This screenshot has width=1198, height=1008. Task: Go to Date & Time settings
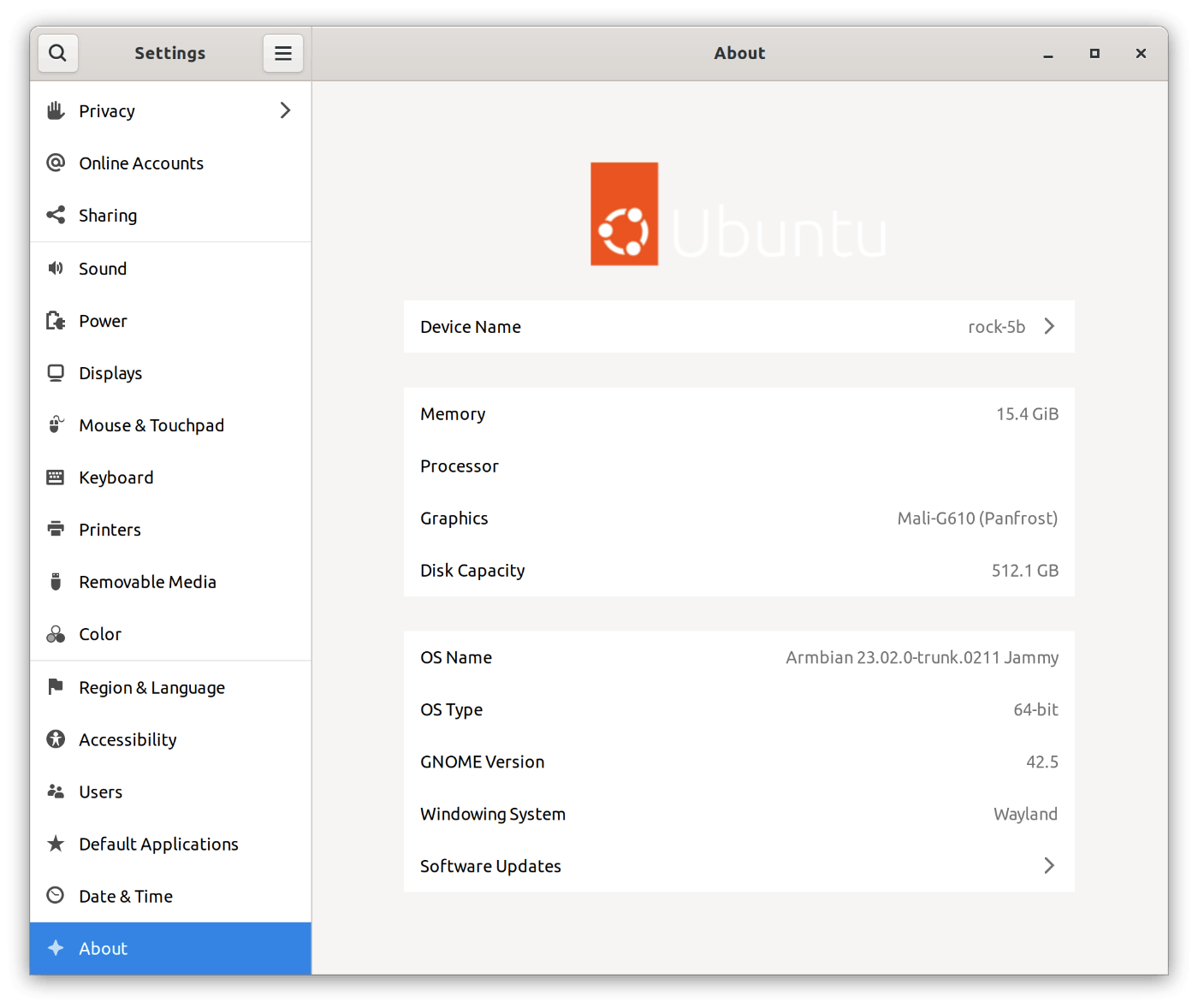(x=170, y=896)
